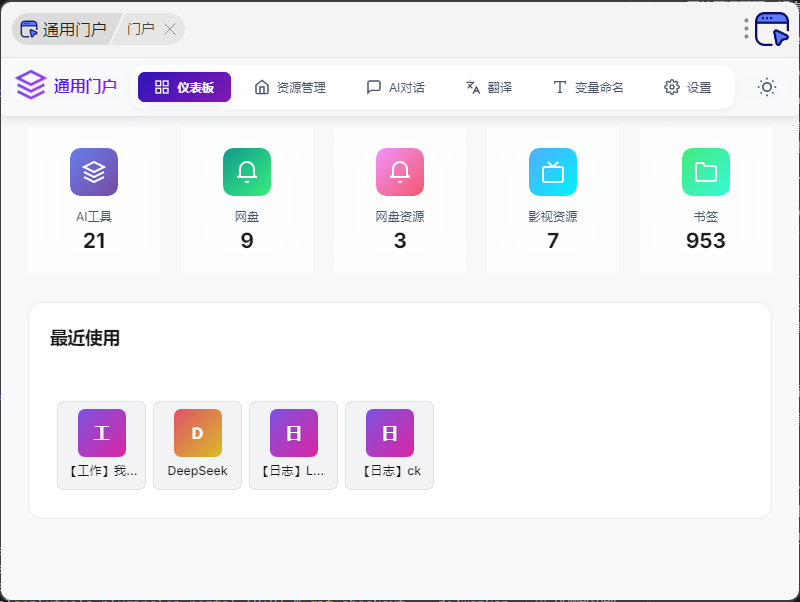Viewport: 800px width, 602px height.
Task: Open the 仪表板 dashboard tab
Action: (x=184, y=87)
